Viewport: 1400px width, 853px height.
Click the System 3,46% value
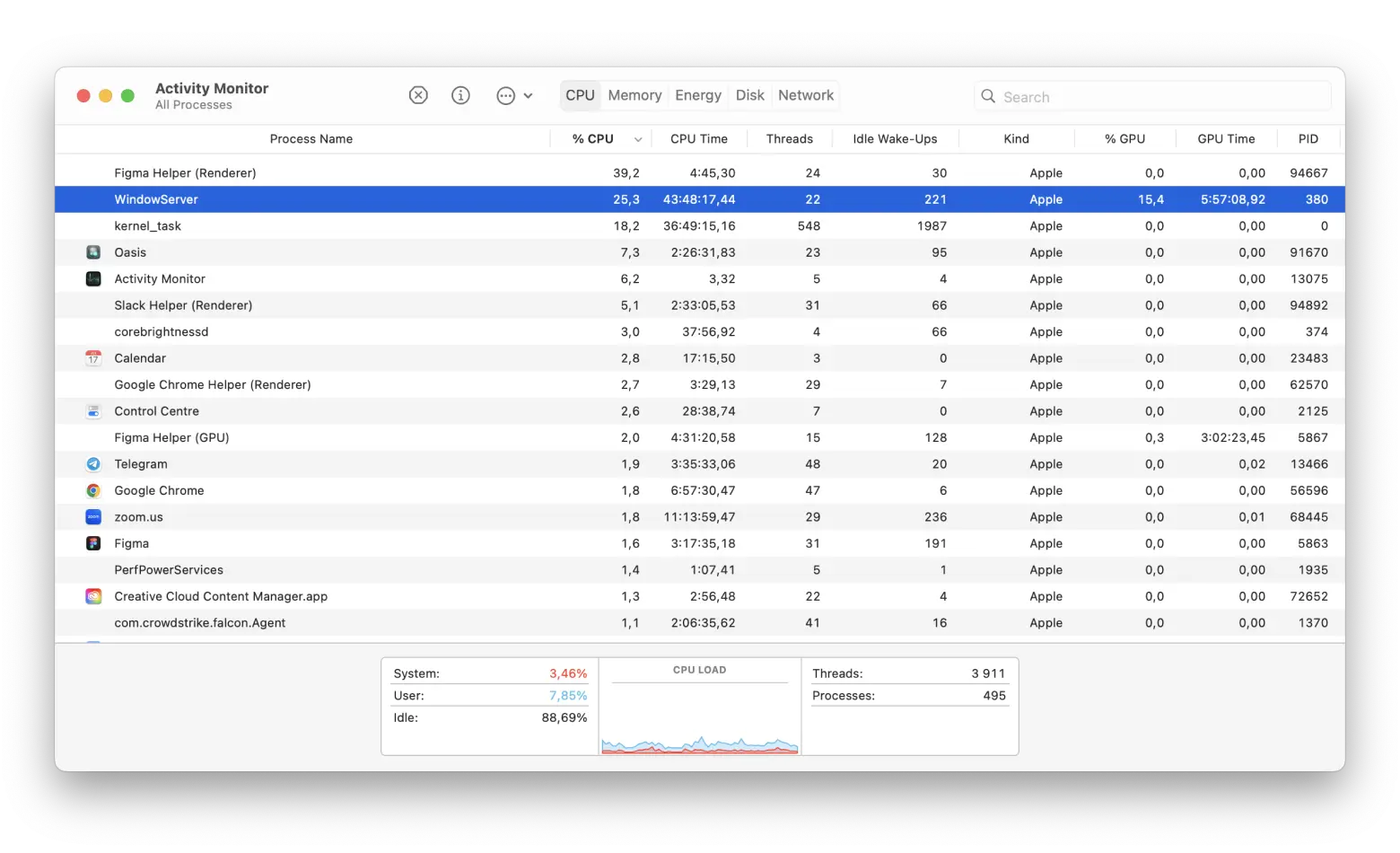(x=568, y=673)
